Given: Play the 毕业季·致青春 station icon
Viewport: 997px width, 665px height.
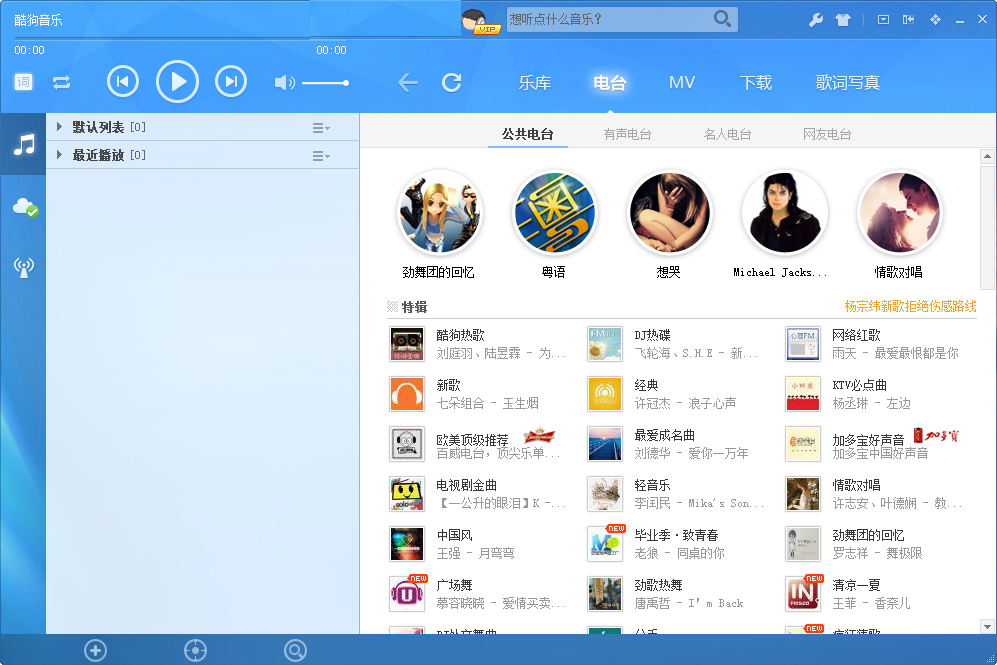Looking at the screenshot, I should coord(605,544).
